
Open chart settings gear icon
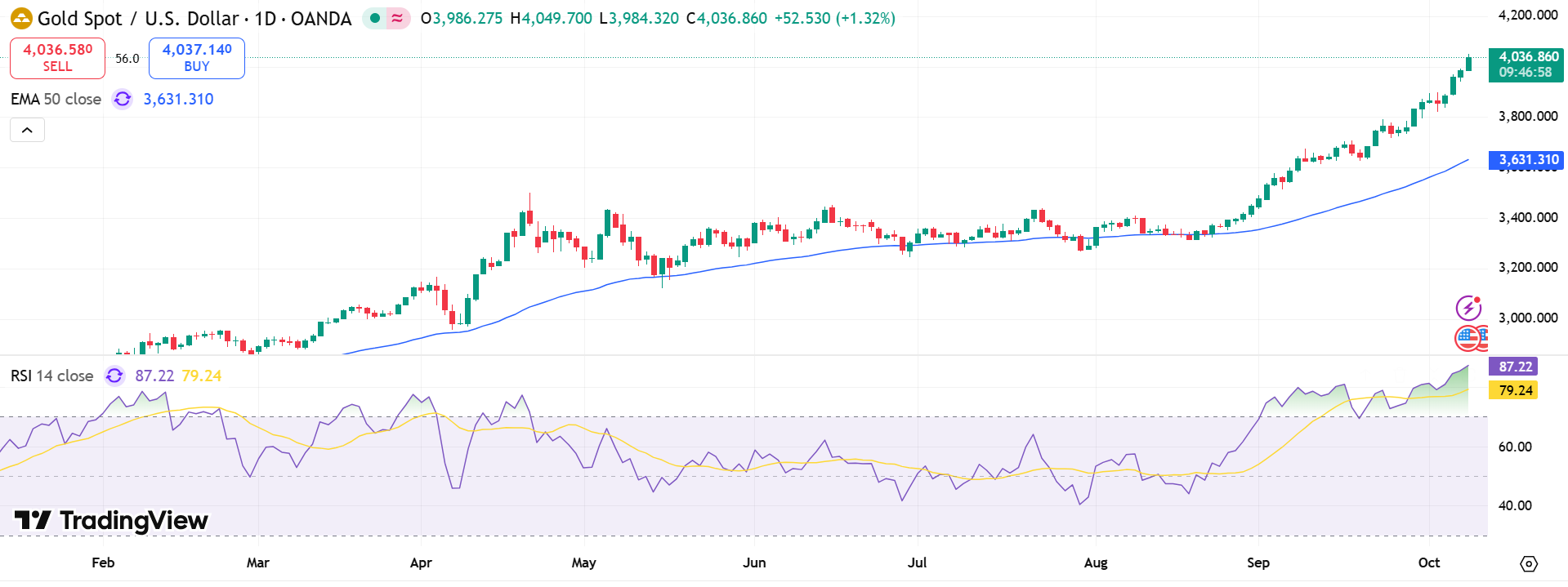click(x=1529, y=564)
